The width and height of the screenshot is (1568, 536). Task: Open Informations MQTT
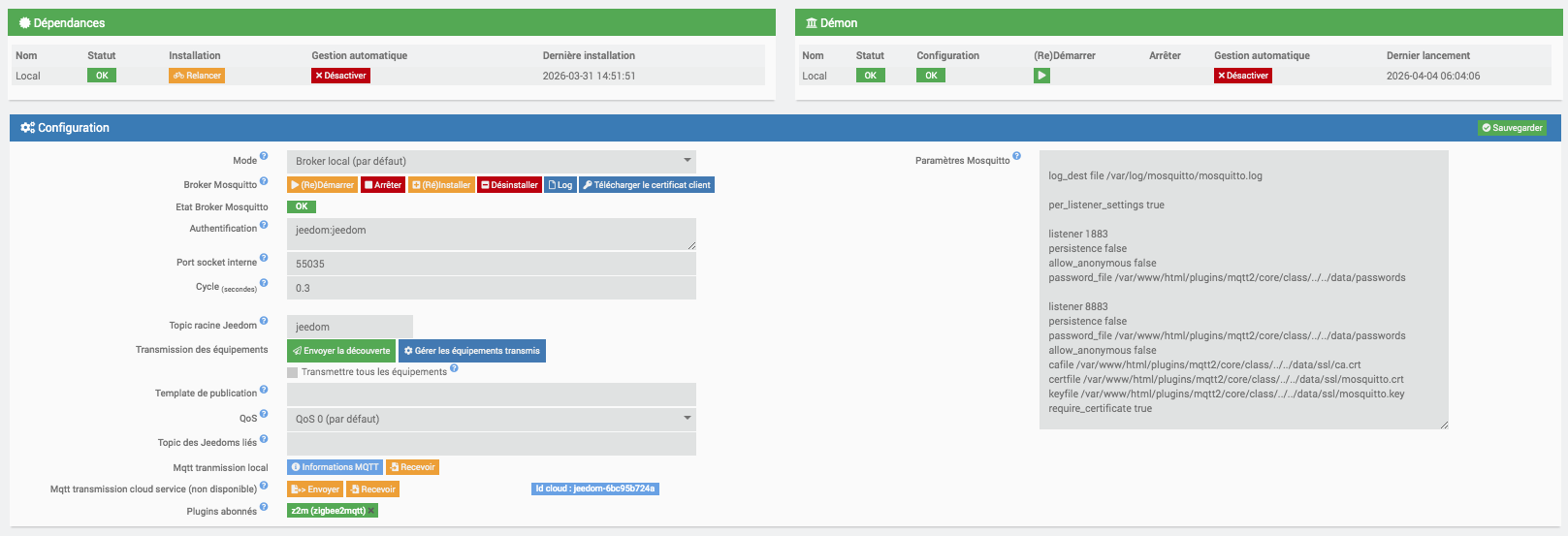tap(335, 467)
